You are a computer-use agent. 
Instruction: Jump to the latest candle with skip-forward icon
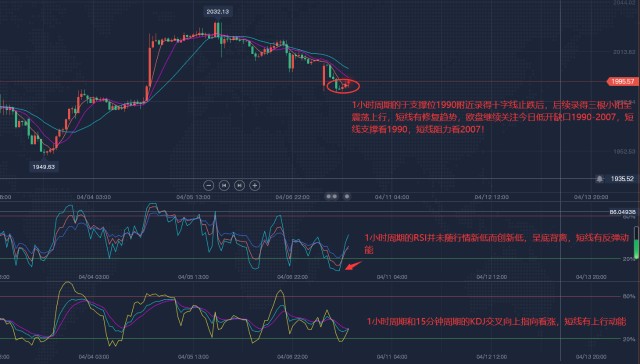point(240,186)
